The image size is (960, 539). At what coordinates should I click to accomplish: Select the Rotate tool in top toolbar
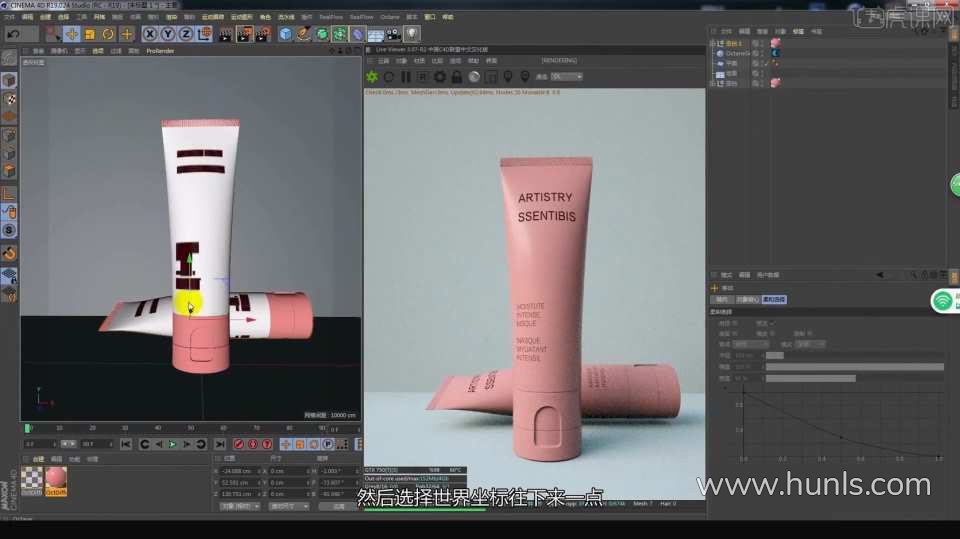click(x=108, y=34)
